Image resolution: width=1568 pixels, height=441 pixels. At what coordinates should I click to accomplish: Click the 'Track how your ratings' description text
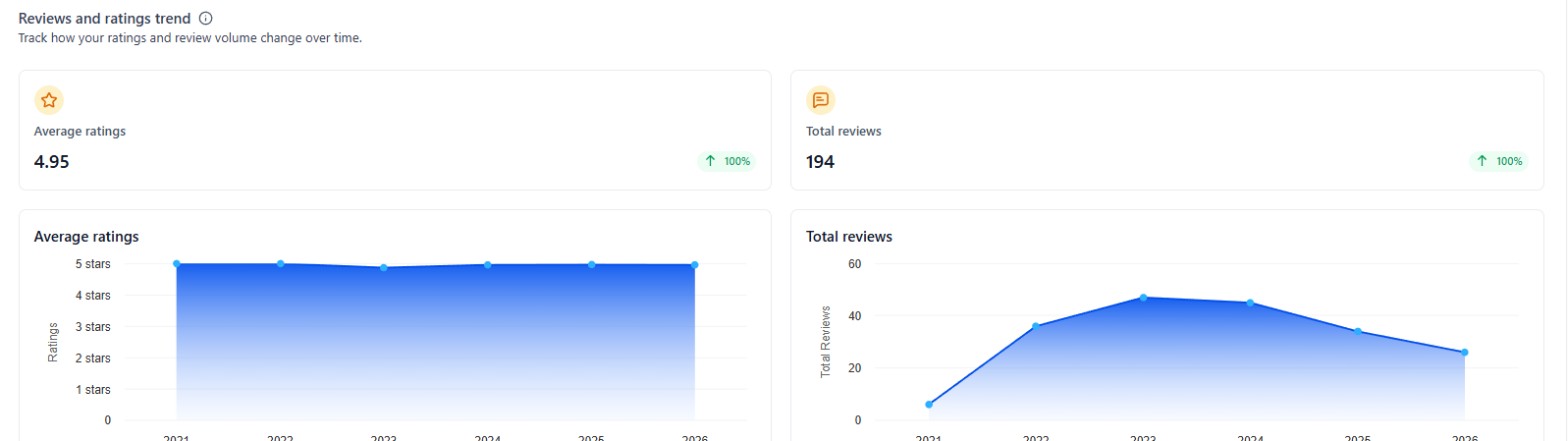pos(190,38)
